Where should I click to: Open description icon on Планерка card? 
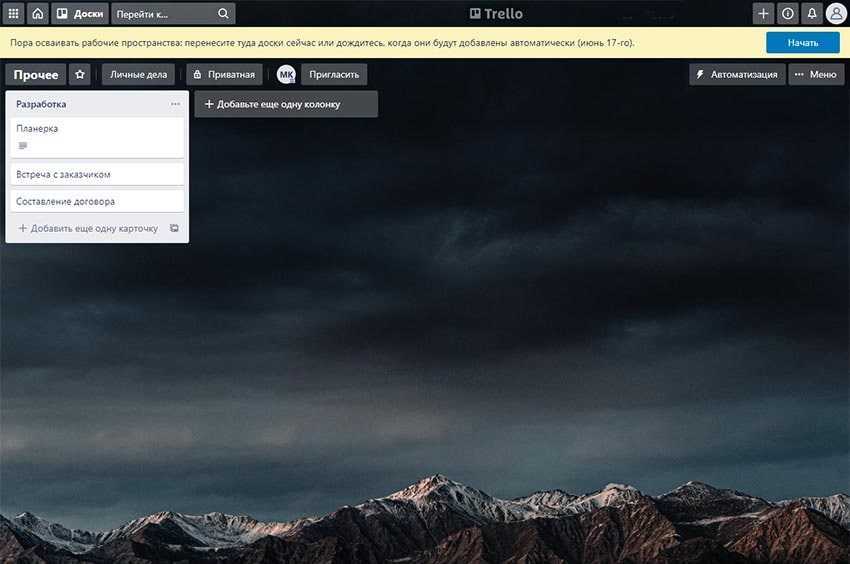23,146
